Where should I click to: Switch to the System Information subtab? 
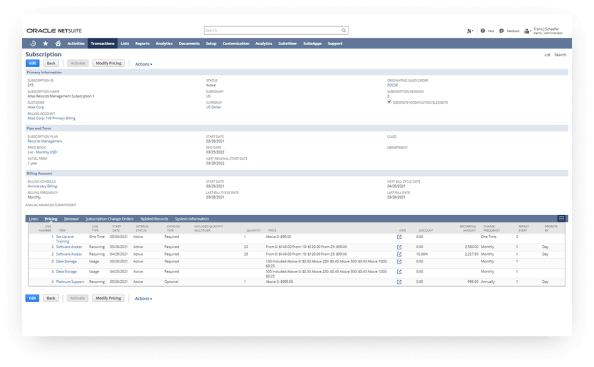click(192, 219)
